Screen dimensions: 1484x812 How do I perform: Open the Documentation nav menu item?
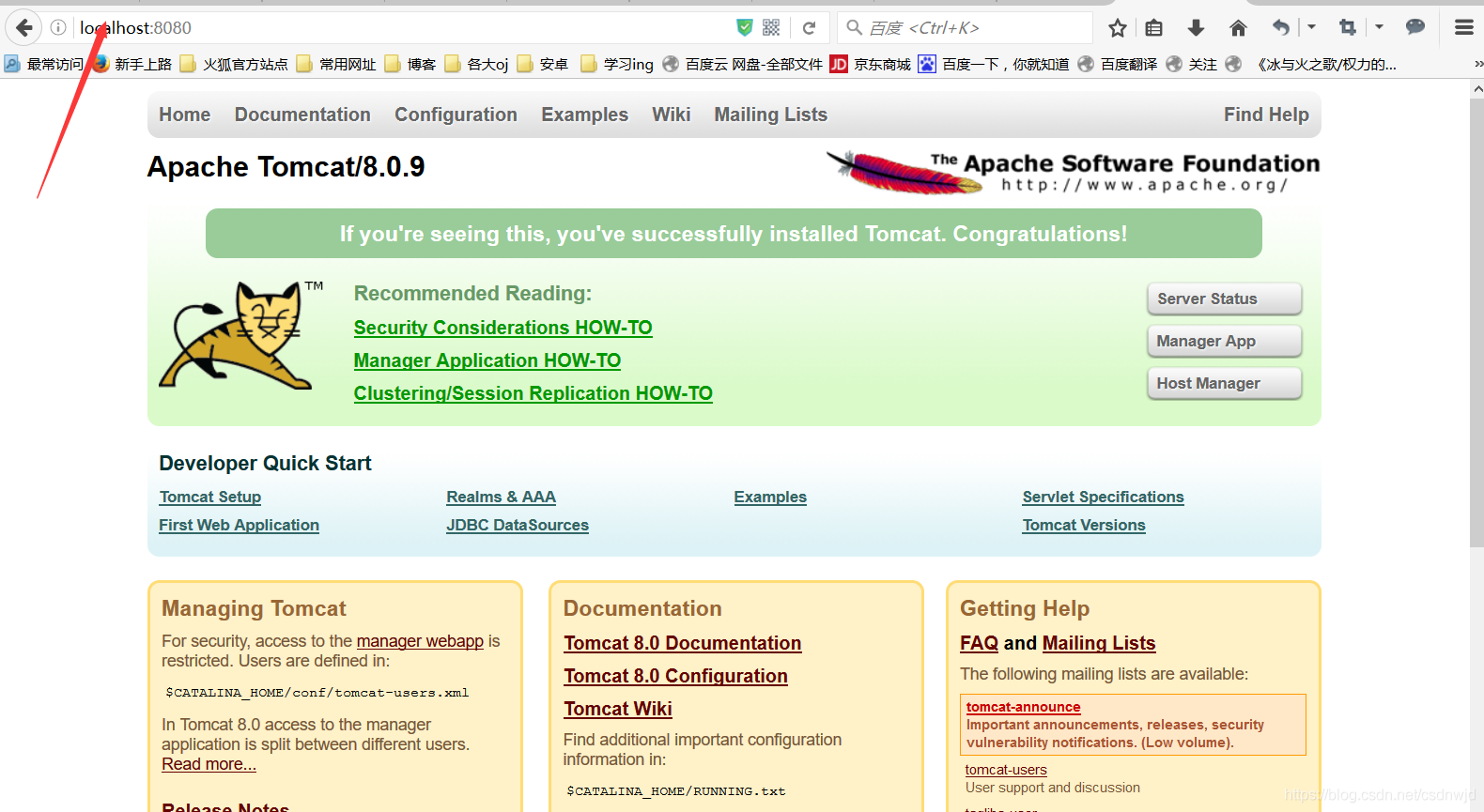302,115
